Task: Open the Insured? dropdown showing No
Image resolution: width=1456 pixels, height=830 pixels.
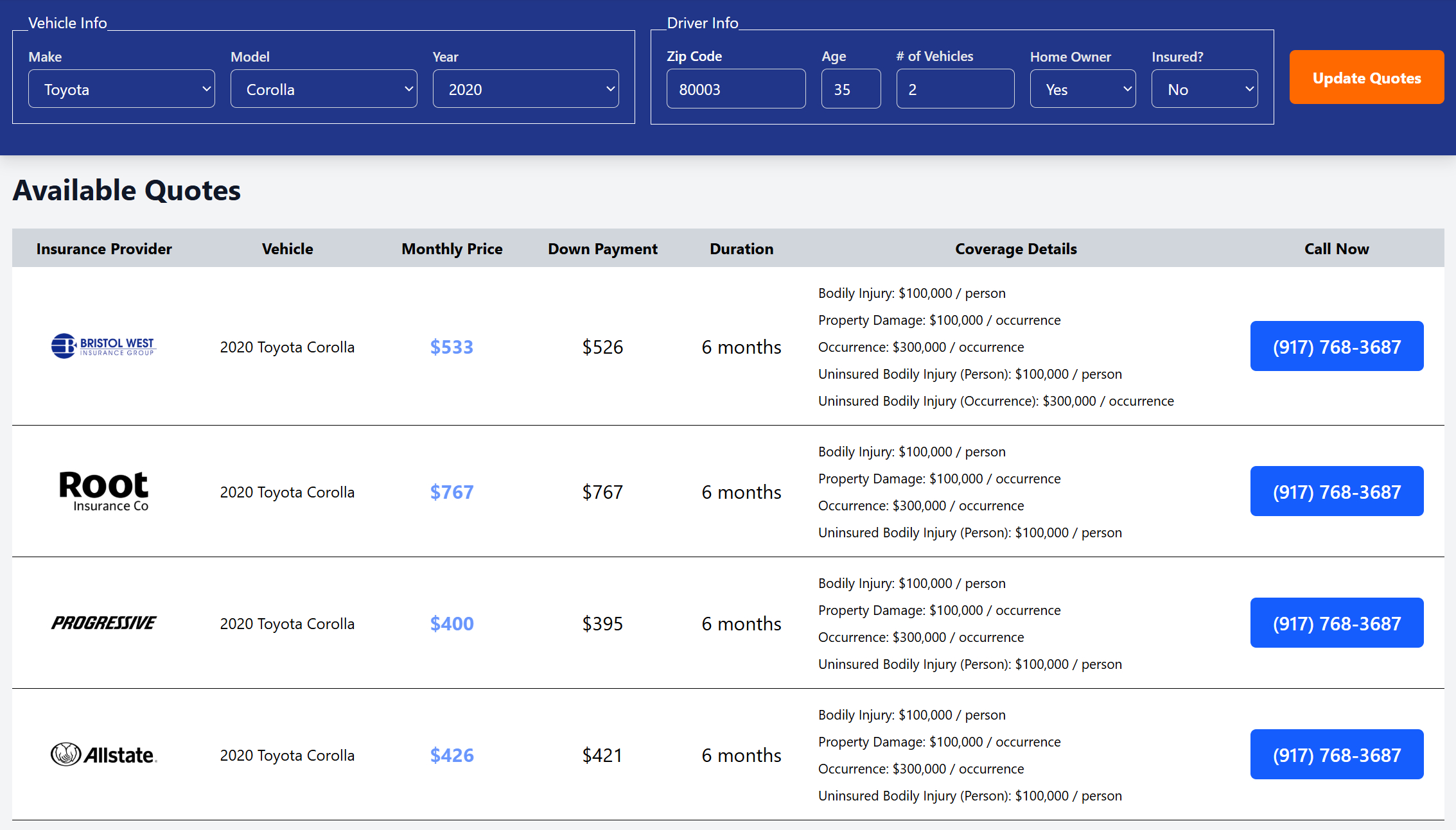Action: click(x=1204, y=89)
